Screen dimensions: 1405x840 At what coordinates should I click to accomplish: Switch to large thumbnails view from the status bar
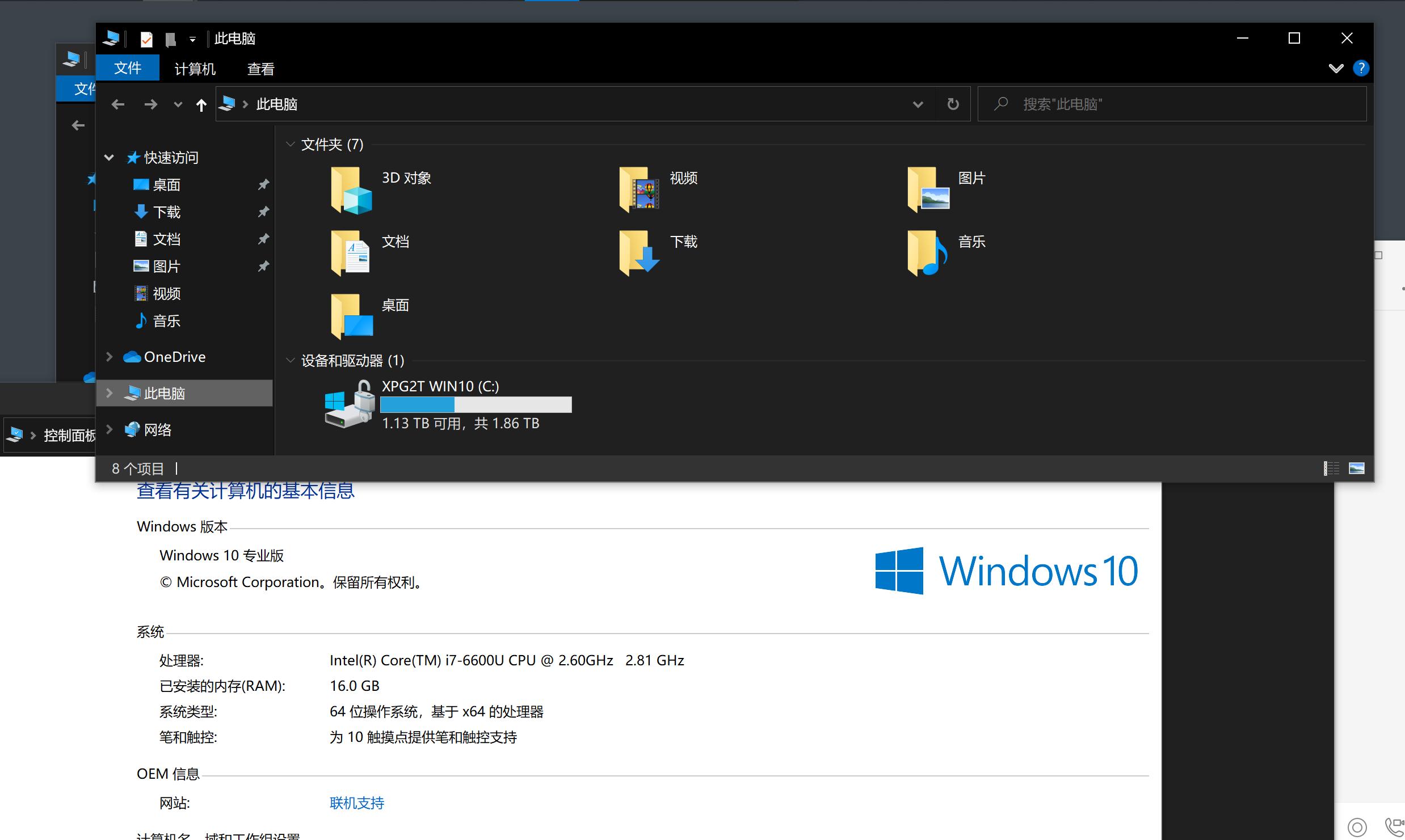click(x=1357, y=467)
